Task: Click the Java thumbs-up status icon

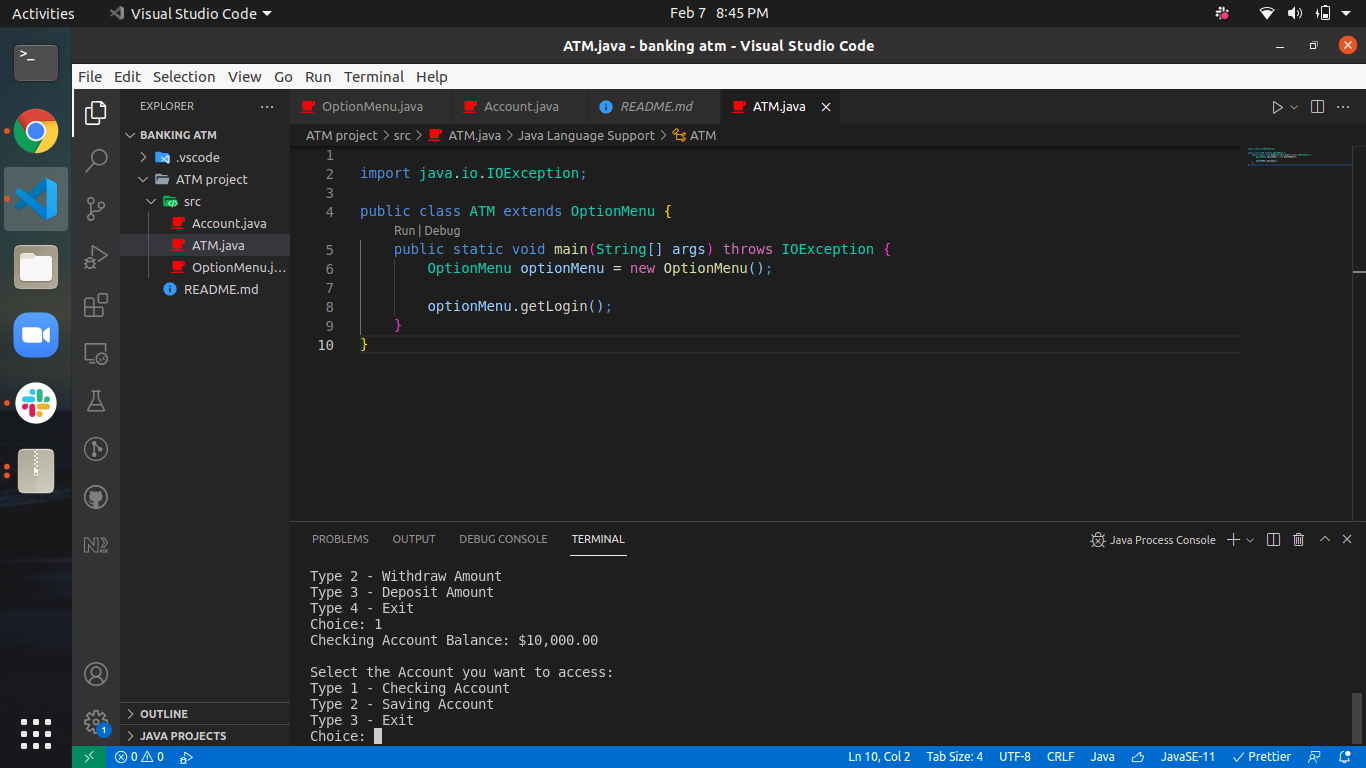Action: 1137,757
